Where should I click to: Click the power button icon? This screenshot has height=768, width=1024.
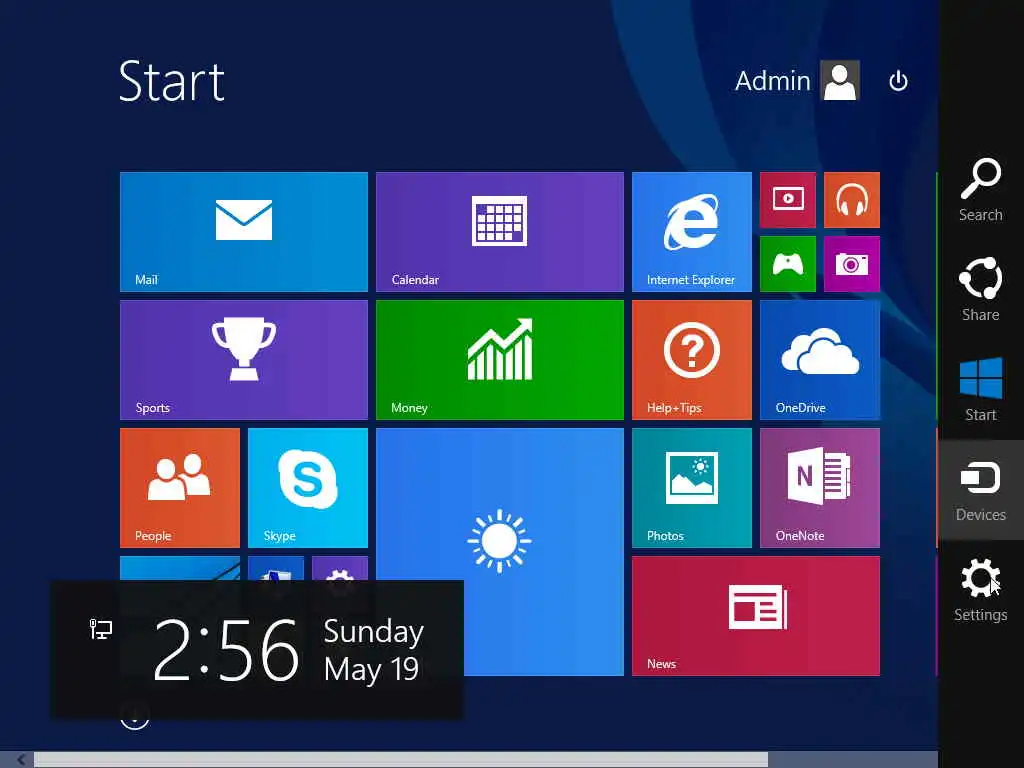click(x=899, y=81)
